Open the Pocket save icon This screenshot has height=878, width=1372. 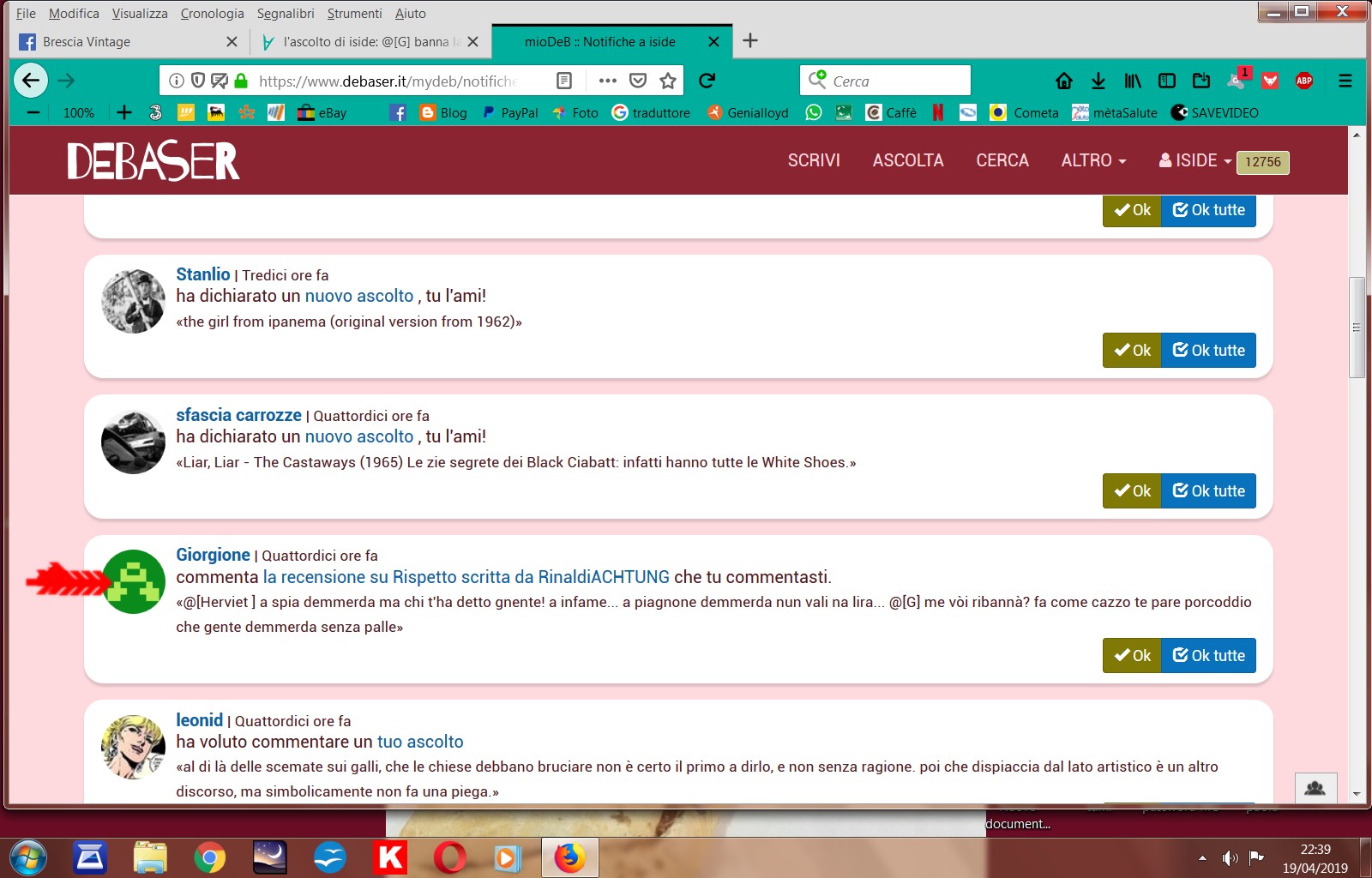[x=637, y=81]
